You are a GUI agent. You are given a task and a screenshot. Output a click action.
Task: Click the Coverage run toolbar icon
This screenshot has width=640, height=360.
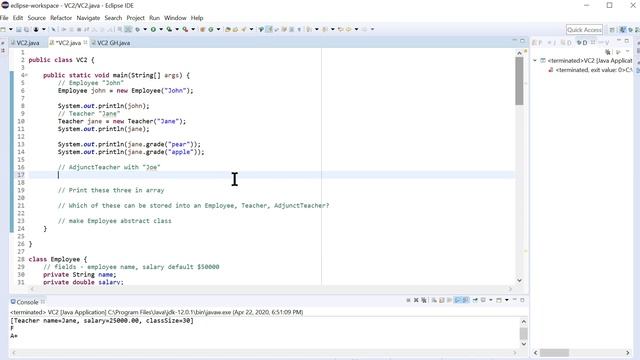169,29
